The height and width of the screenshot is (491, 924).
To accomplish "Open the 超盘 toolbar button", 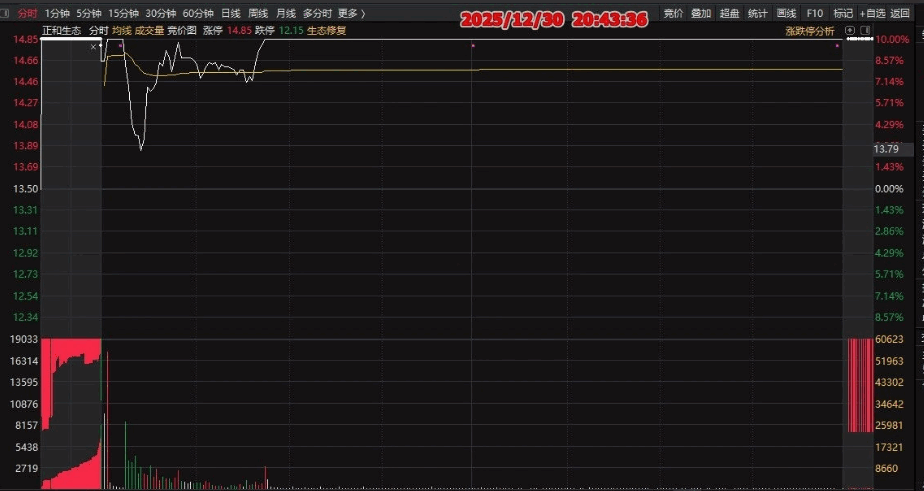I will pos(729,13).
